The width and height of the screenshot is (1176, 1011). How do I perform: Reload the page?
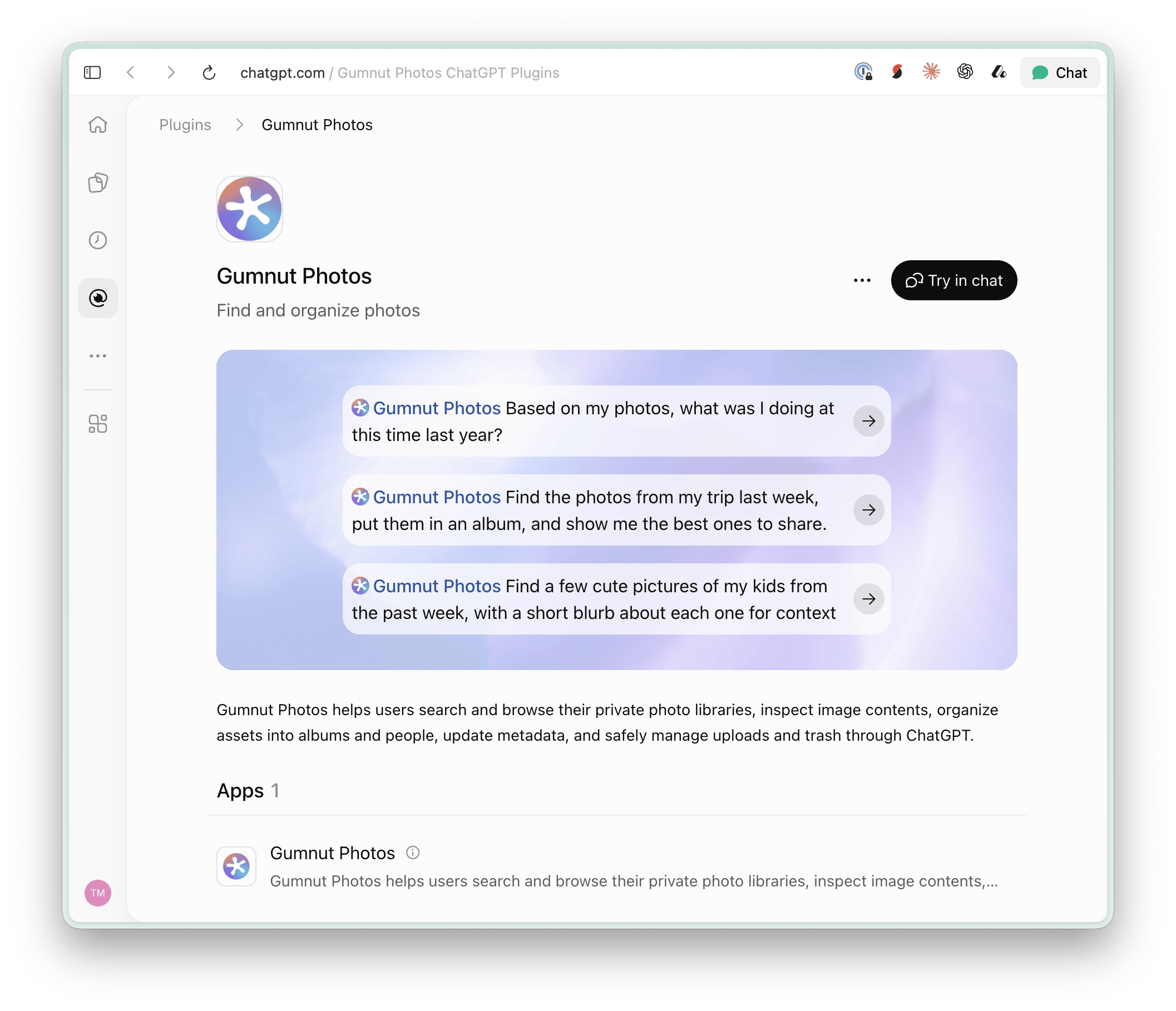[209, 73]
